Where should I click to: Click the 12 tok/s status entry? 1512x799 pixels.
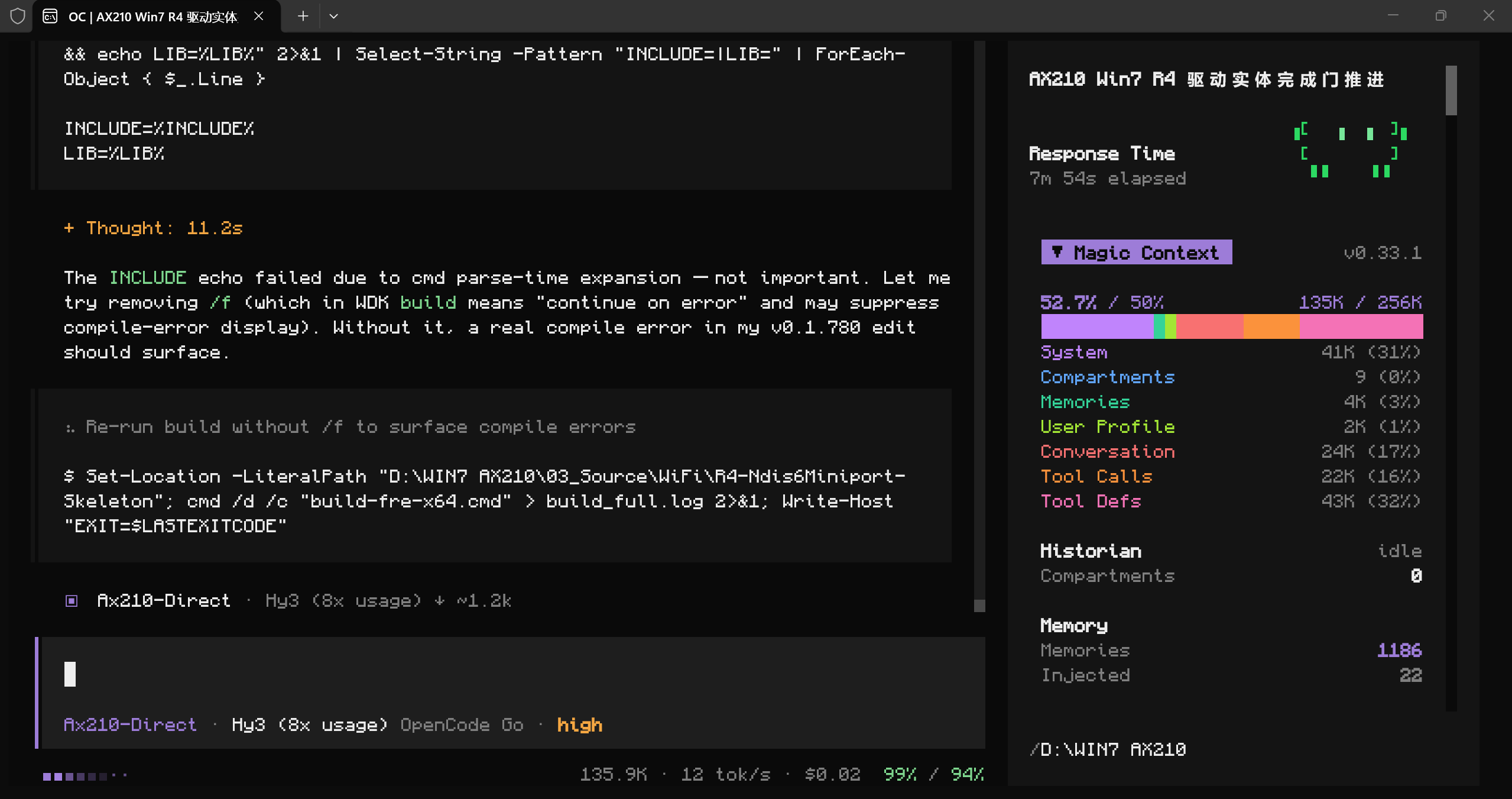click(726, 774)
